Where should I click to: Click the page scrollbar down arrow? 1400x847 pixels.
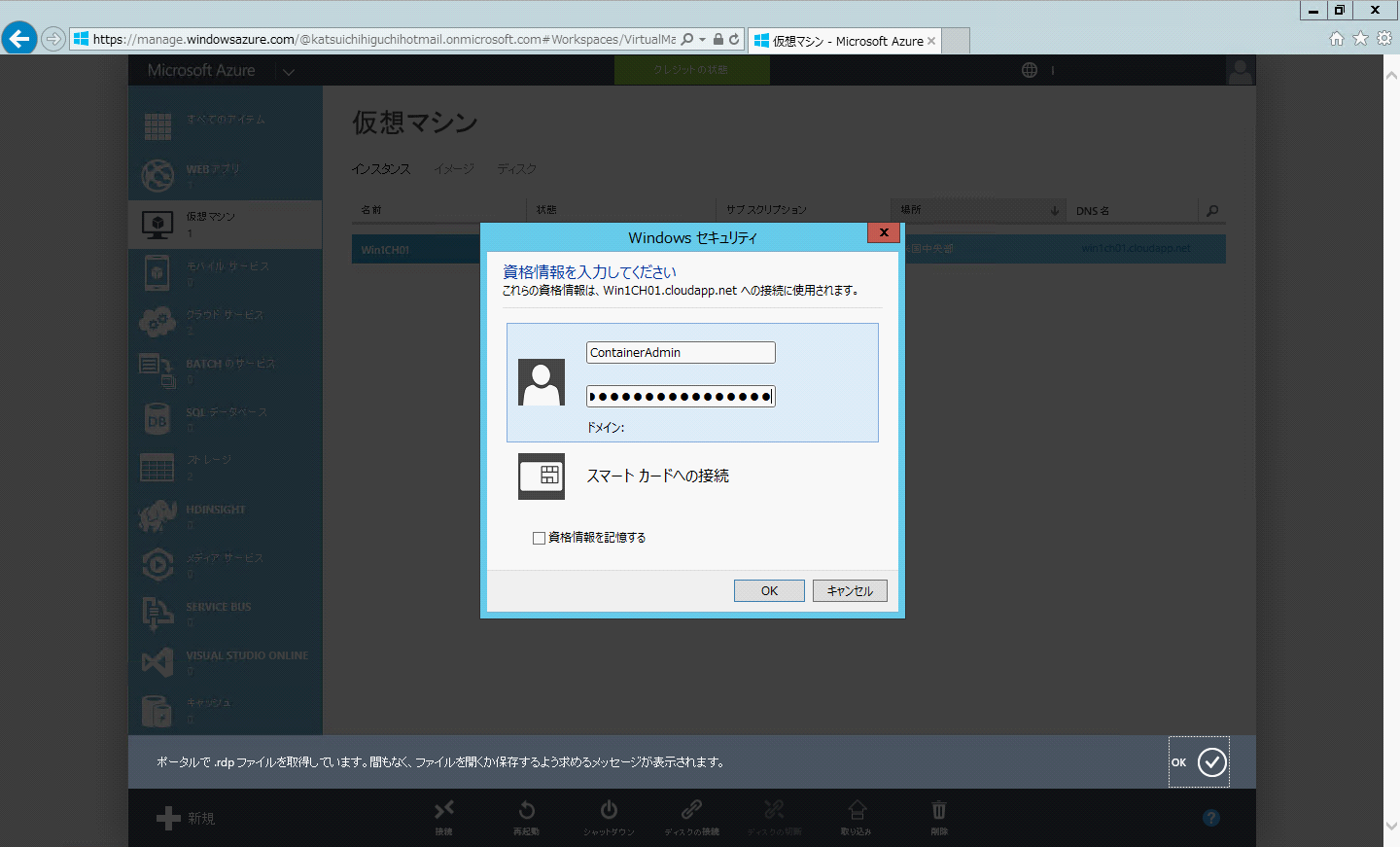(x=1391, y=827)
